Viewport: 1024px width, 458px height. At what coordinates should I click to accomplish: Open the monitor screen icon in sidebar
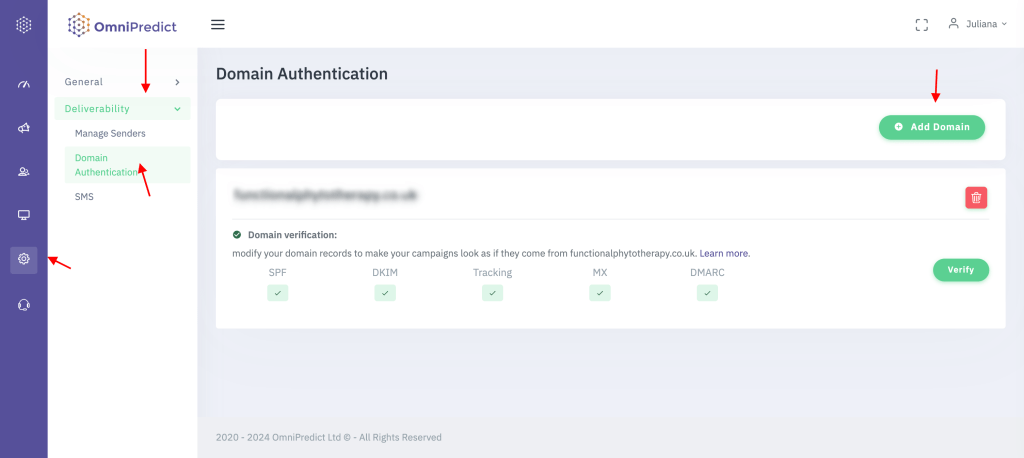coord(24,215)
